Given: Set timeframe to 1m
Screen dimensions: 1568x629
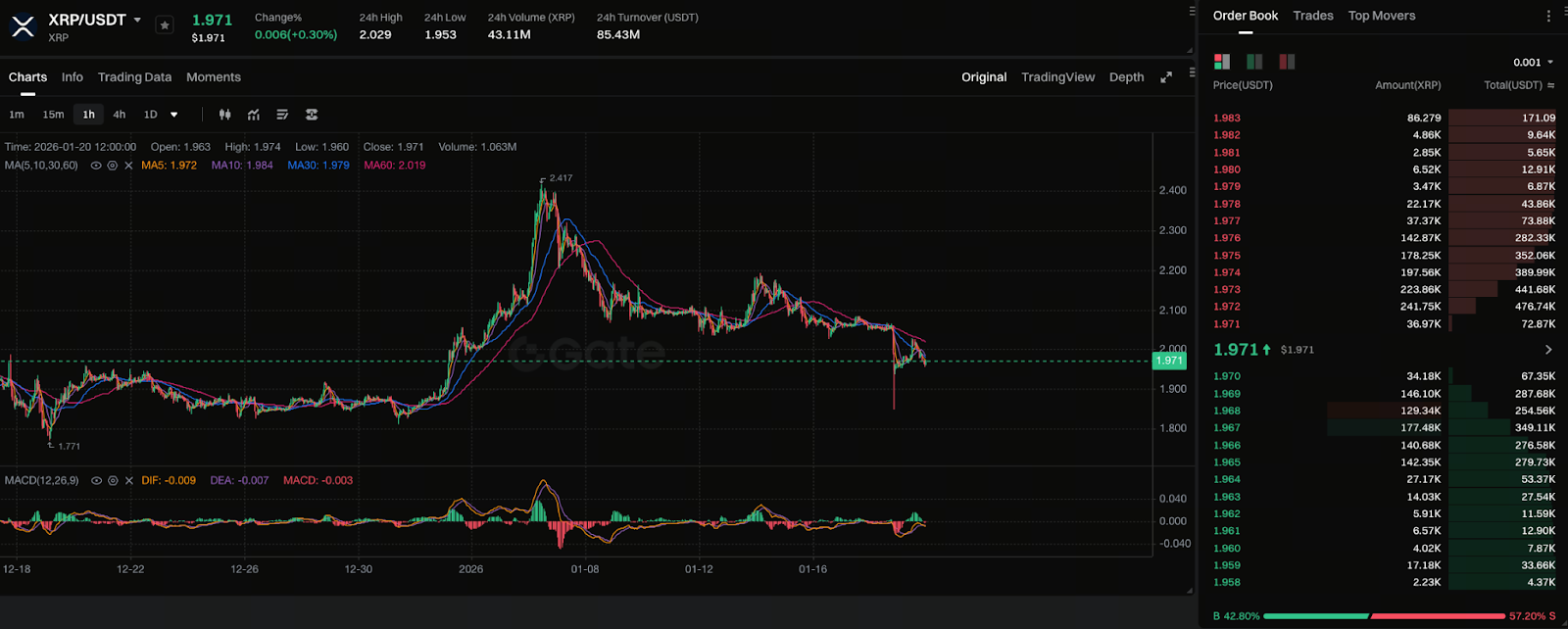Looking at the screenshot, I should pos(17,115).
